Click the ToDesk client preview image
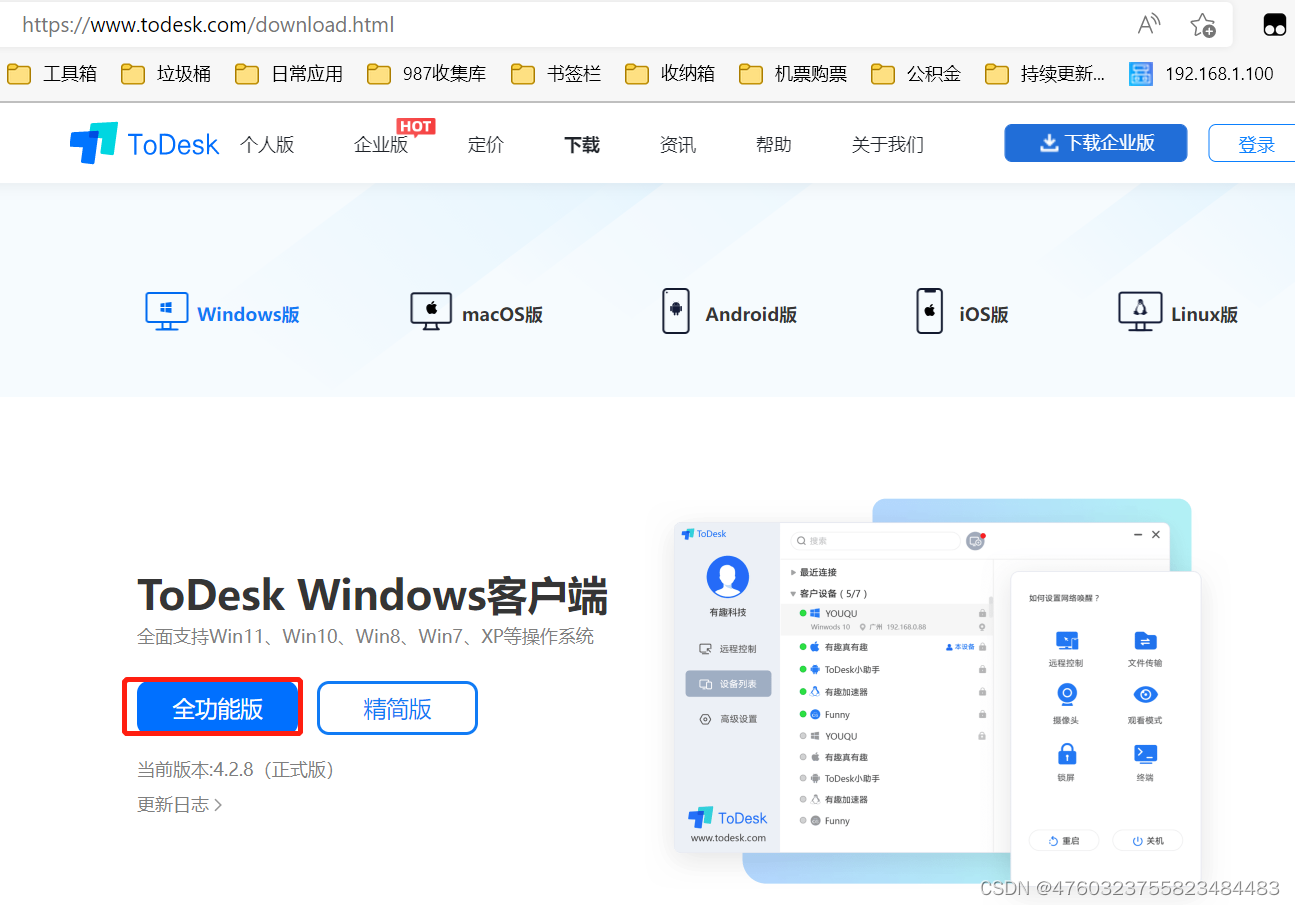Screen dimensions: 1295x905 (x=937, y=690)
